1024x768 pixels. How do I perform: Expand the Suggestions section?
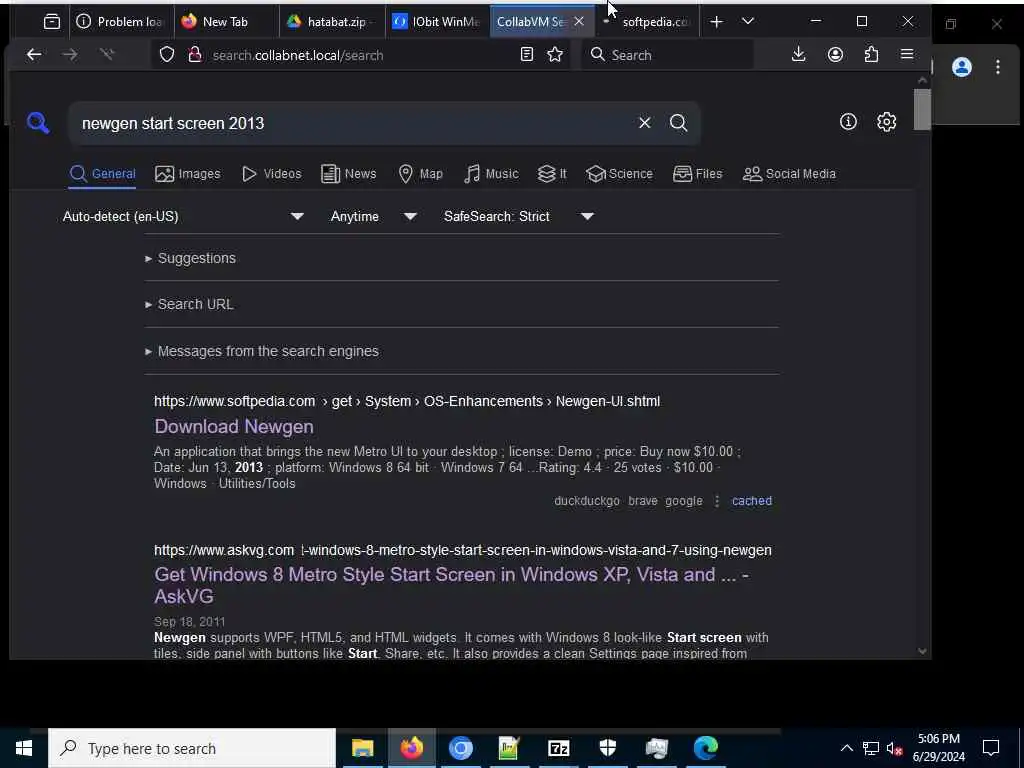[190, 258]
